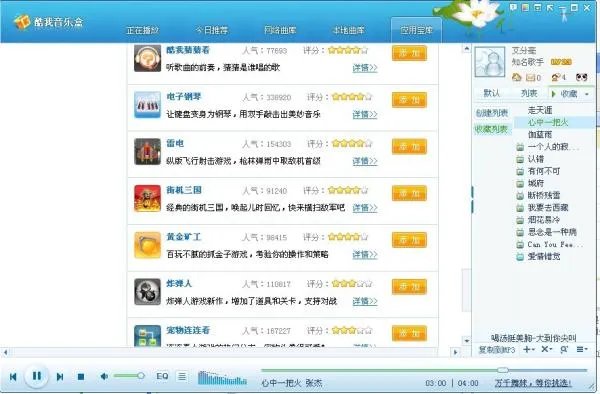This screenshot has width=600, height=394.
Task: Open the 街机三国 game icon
Action: click(x=147, y=198)
